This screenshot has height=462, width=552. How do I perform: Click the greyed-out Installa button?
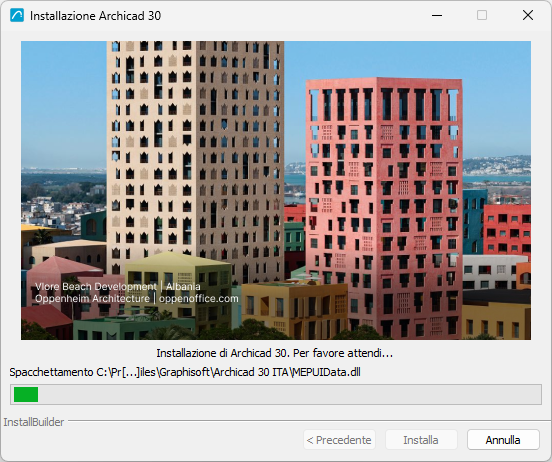[x=421, y=439]
